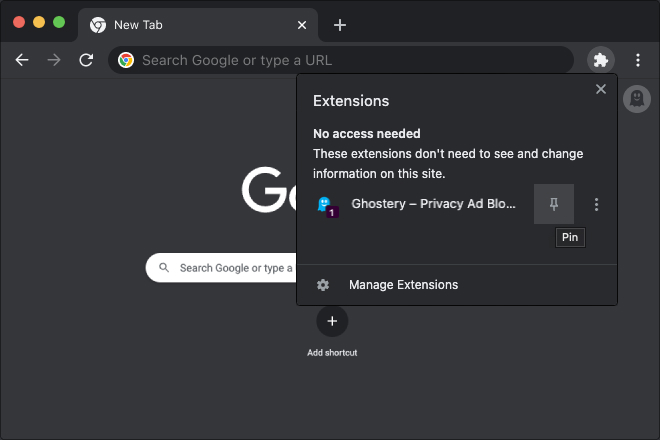Click the ghost profile icon at top right
The width and height of the screenshot is (660, 440).
tap(635, 98)
